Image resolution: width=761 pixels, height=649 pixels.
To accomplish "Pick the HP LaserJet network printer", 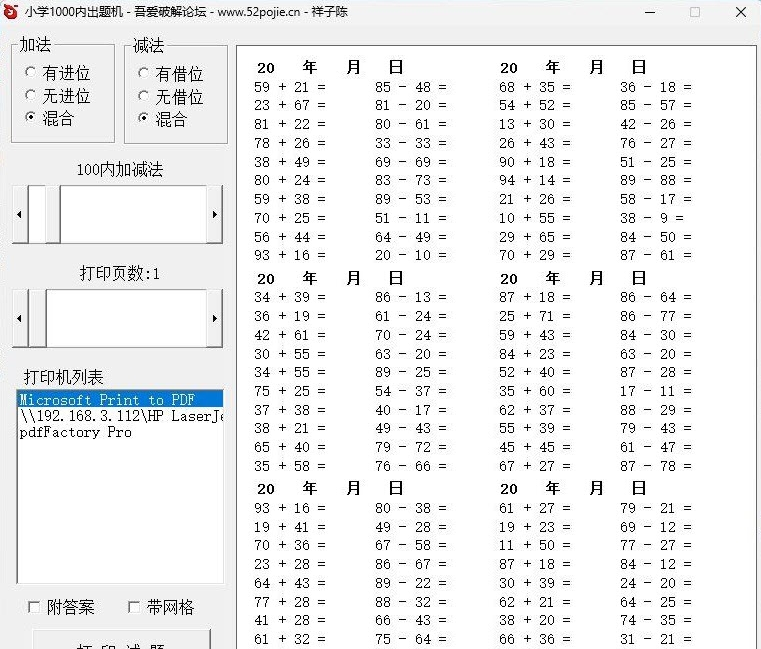I will point(118,416).
